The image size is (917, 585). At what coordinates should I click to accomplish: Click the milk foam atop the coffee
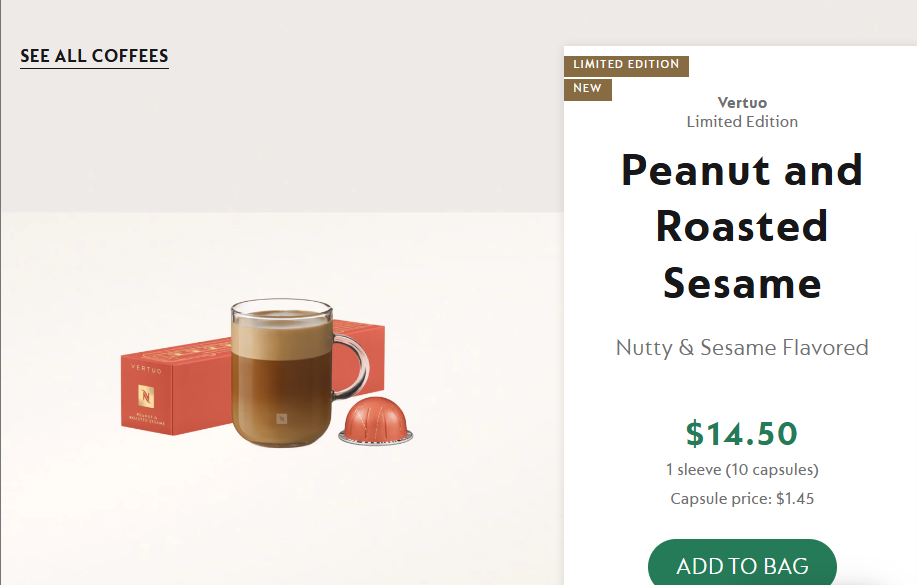[x=281, y=320]
